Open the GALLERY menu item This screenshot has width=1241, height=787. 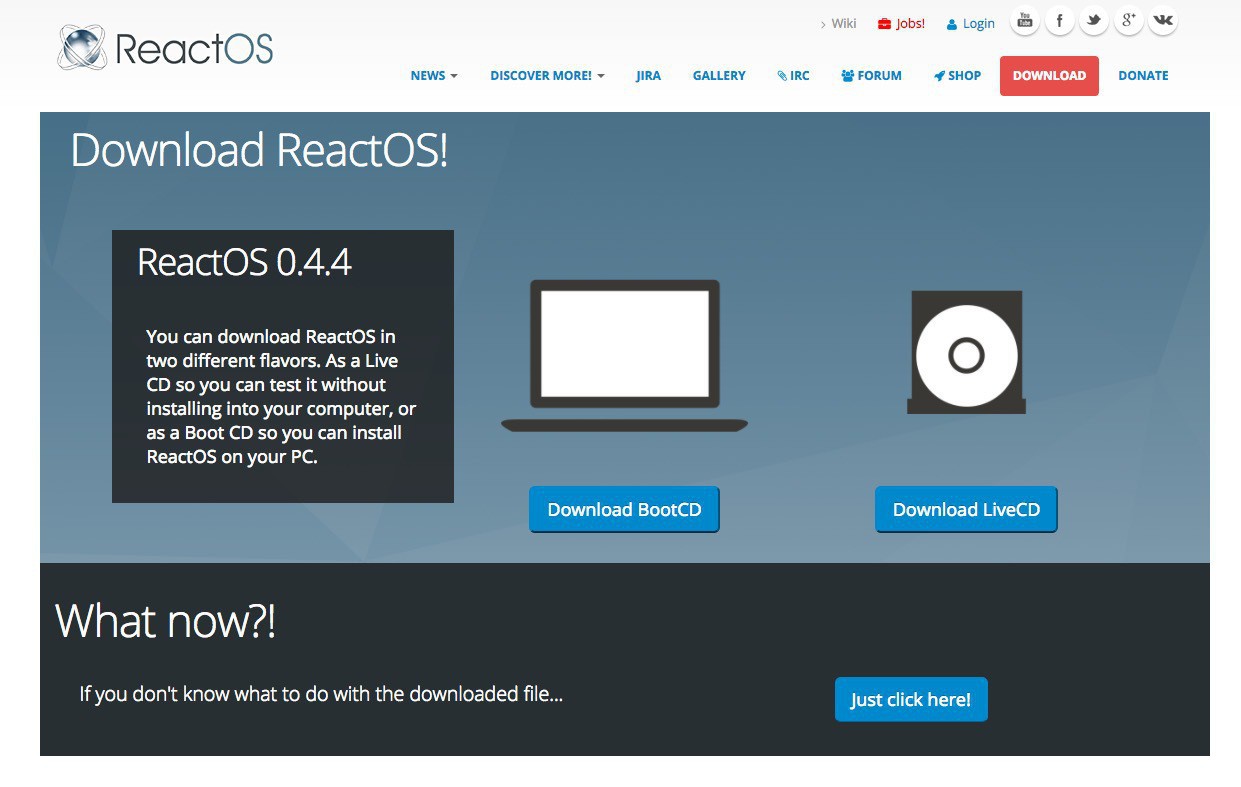719,75
